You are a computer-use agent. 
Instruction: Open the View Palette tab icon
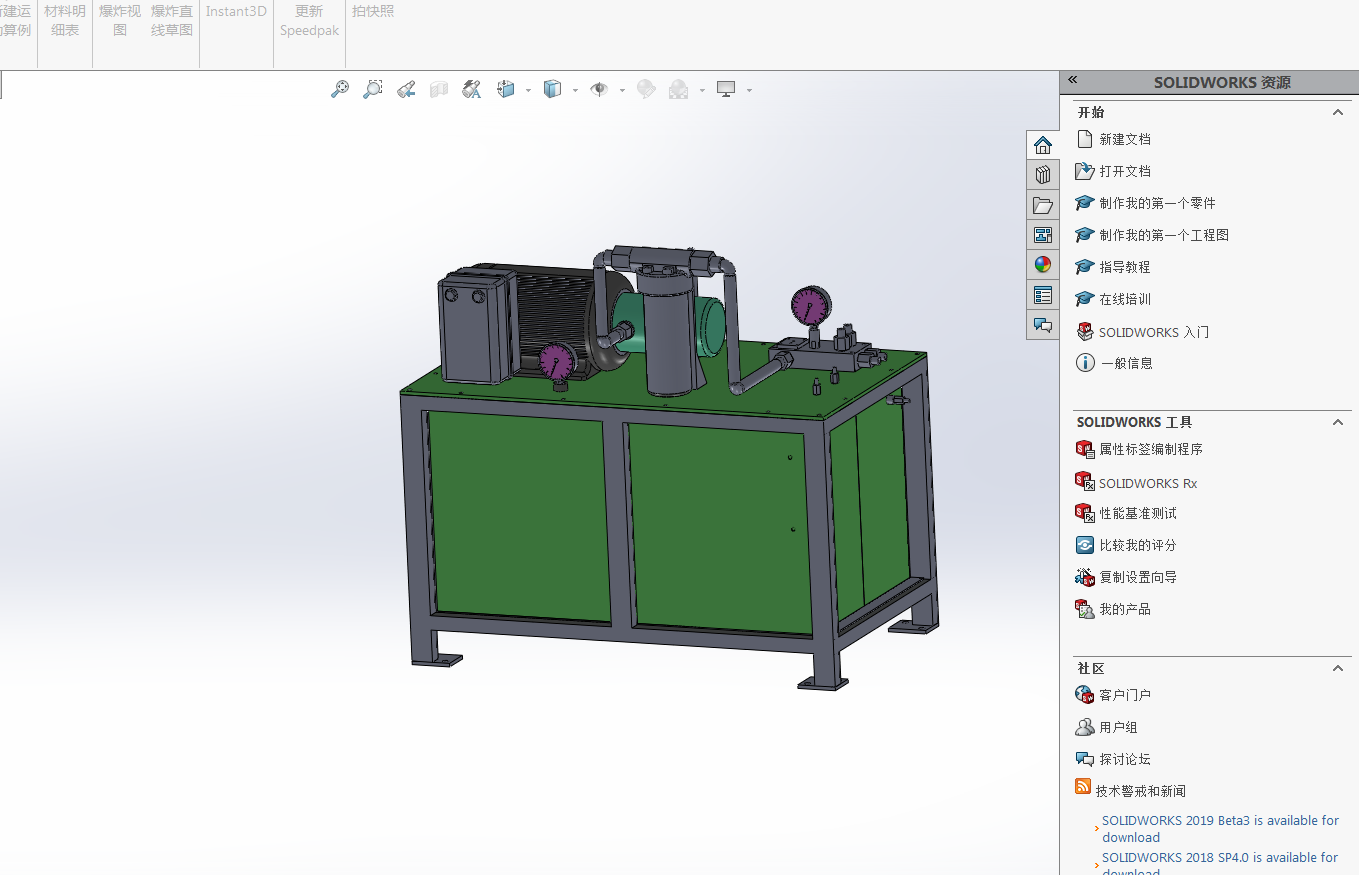pos(1043,236)
